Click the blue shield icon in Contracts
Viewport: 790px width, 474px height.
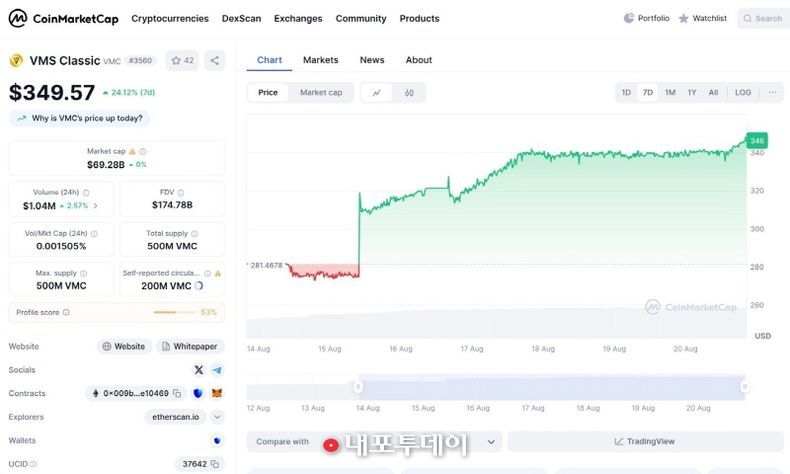coord(198,393)
